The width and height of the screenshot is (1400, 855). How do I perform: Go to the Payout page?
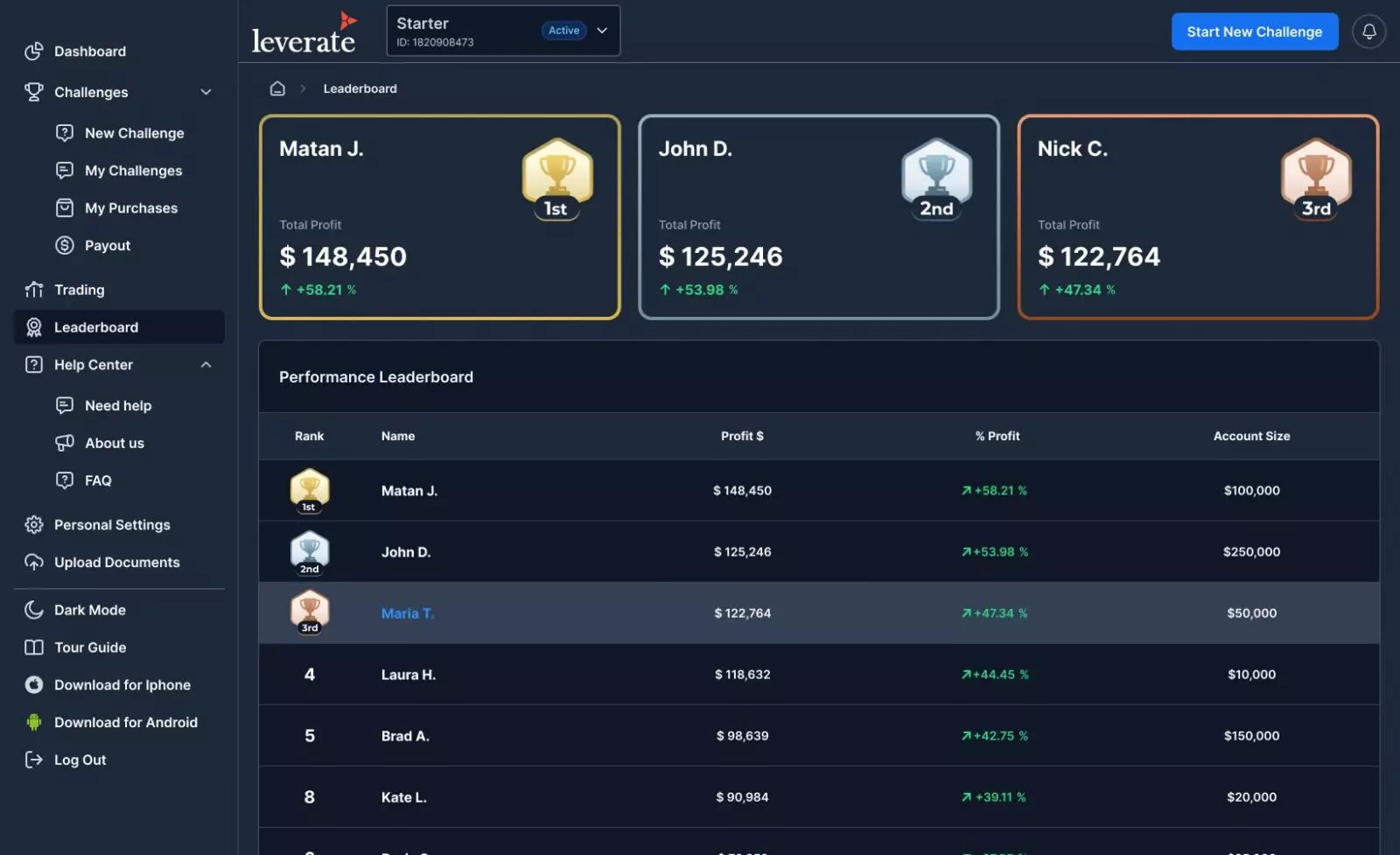107,246
